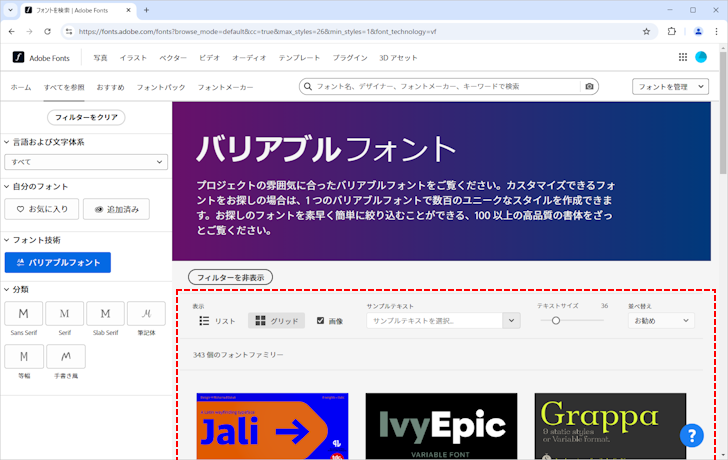The height and width of the screenshot is (460, 728).
Task: Open the Chrome profile icon
Action: point(698,32)
